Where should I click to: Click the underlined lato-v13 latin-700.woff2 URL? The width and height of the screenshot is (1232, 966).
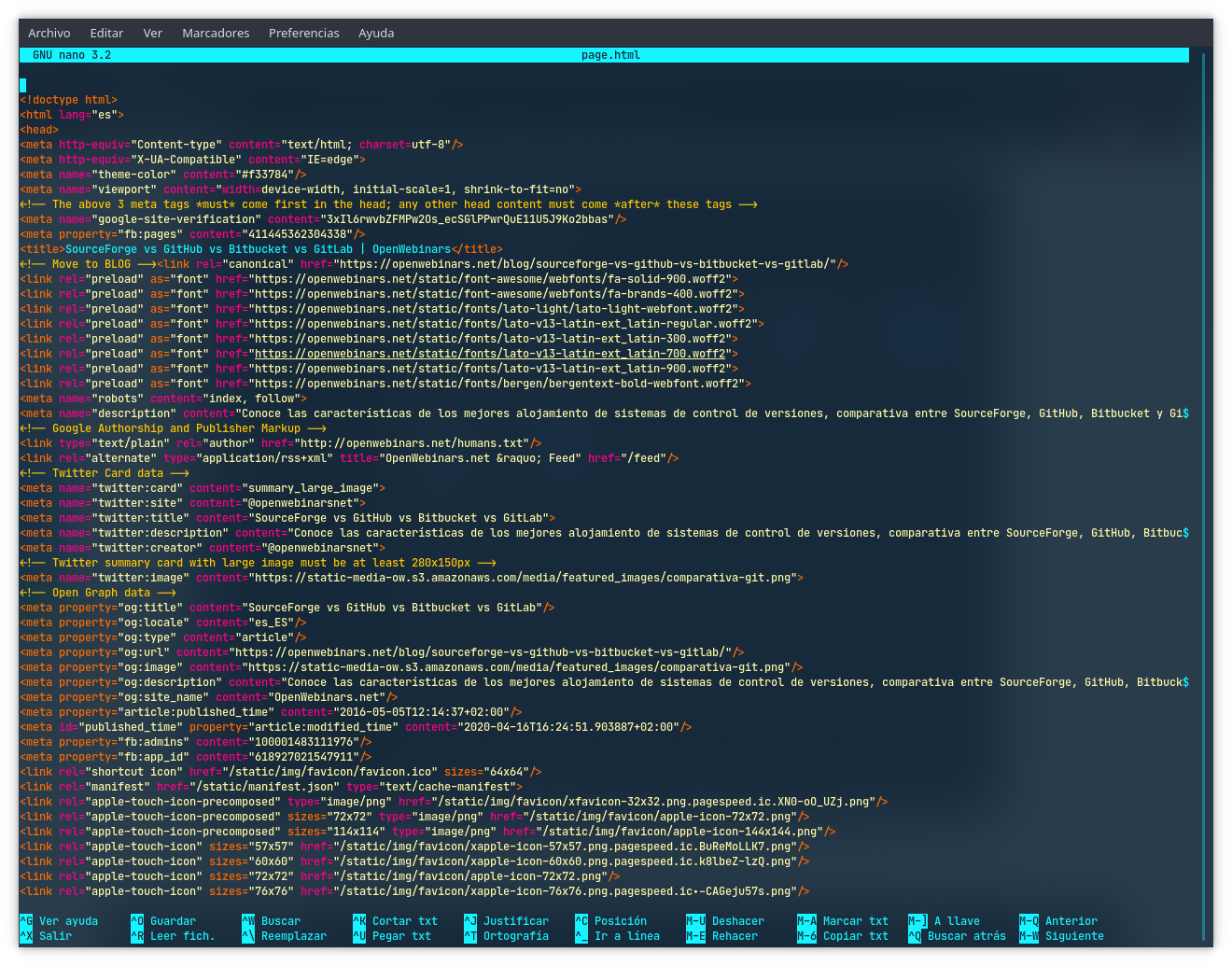tap(490, 354)
